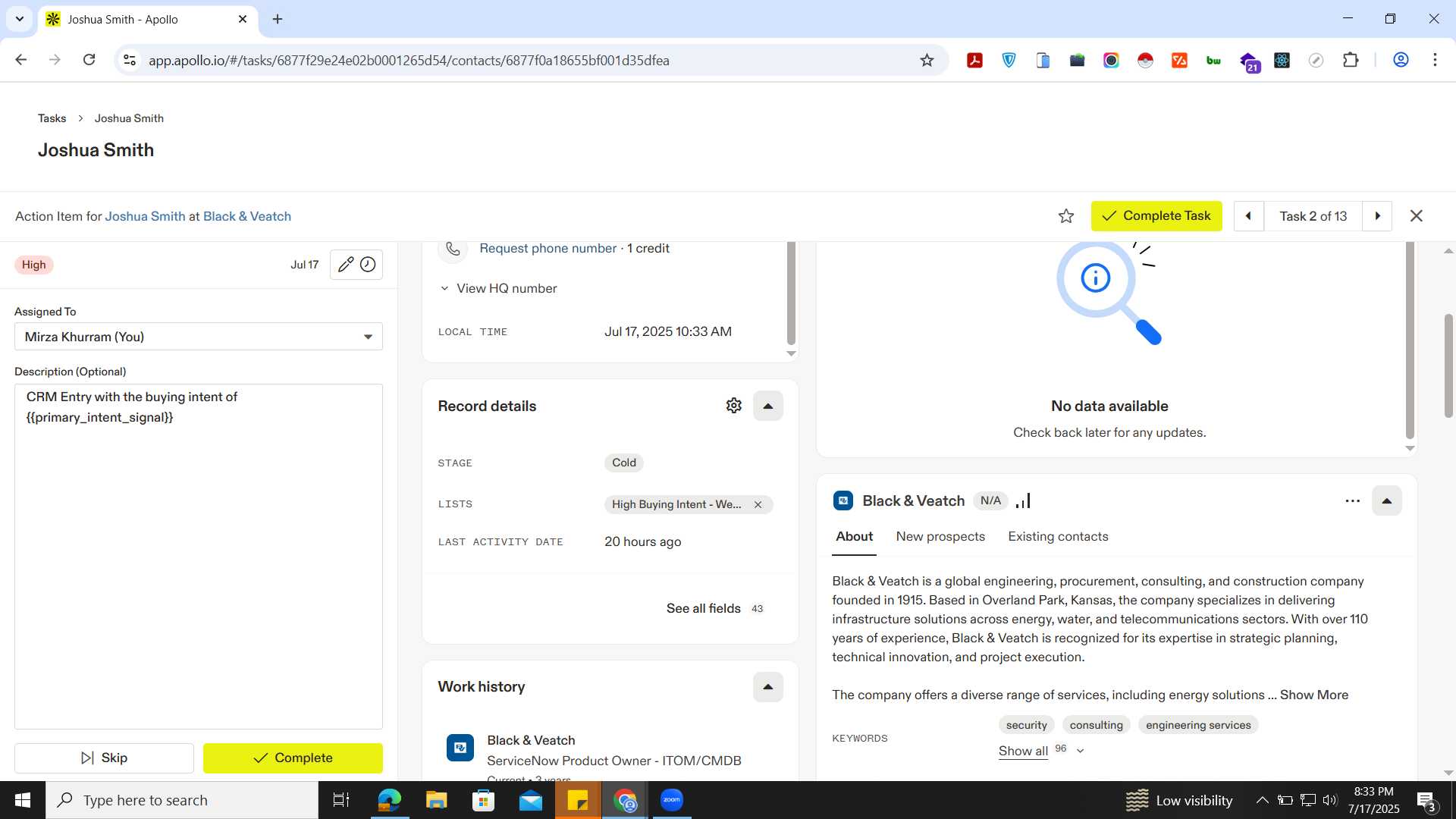Remove High Buying Intent list tag

pyautogui.click(x=758, y=505)
